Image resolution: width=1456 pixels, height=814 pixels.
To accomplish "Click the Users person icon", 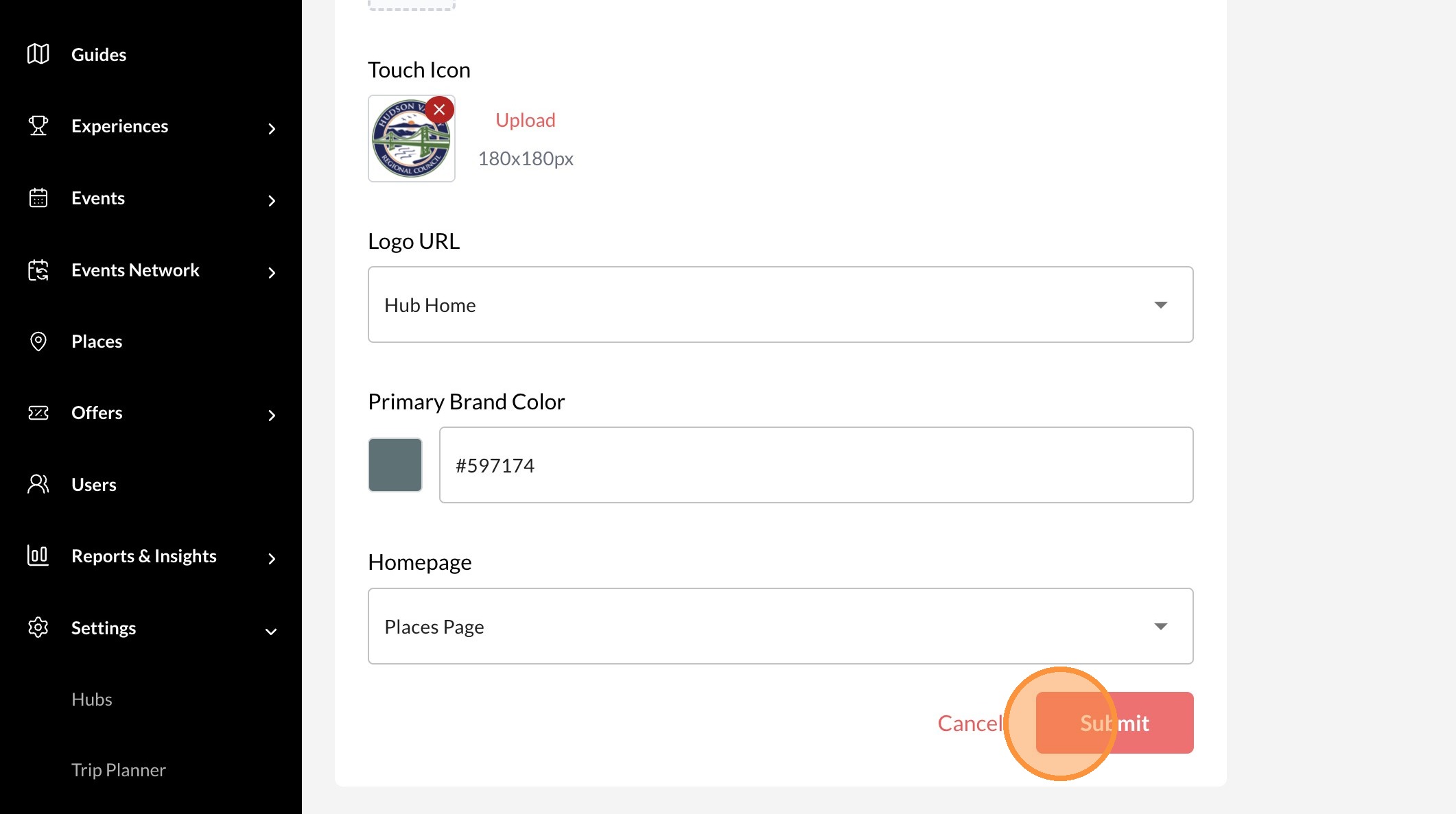I will [38, 485].
